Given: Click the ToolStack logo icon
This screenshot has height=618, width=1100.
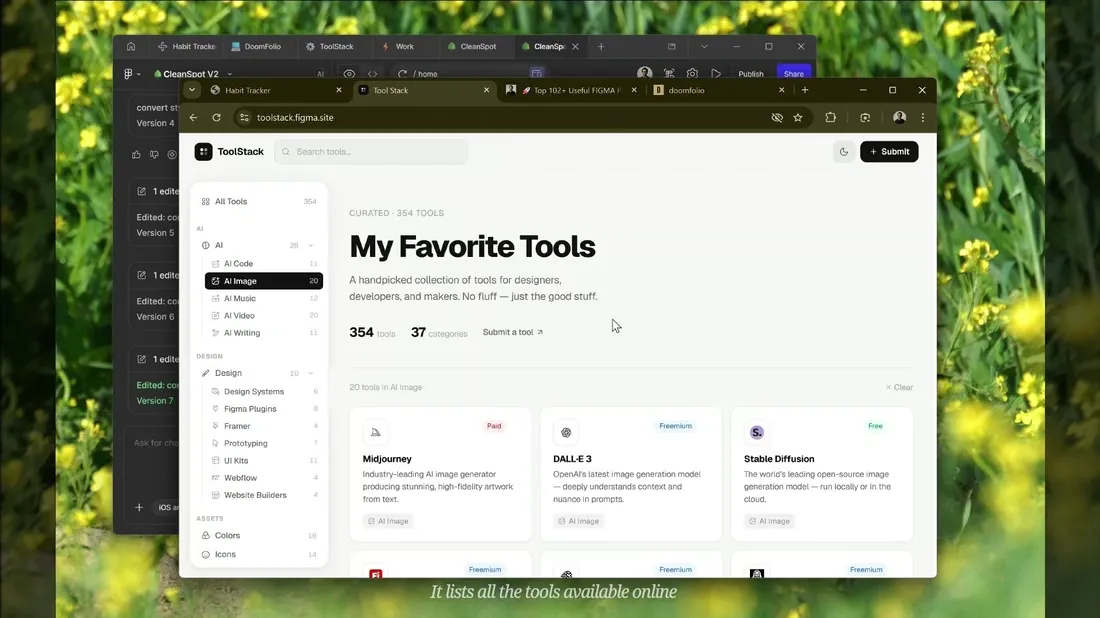Looking at the screenshot, I should pyautogui.click(x=203, y=152).
